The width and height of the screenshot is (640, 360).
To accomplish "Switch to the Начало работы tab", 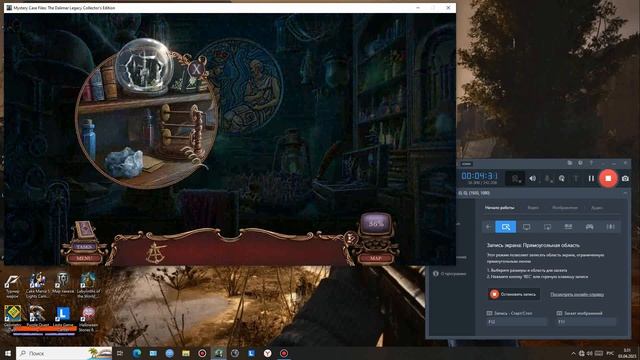I will point(499,208).
